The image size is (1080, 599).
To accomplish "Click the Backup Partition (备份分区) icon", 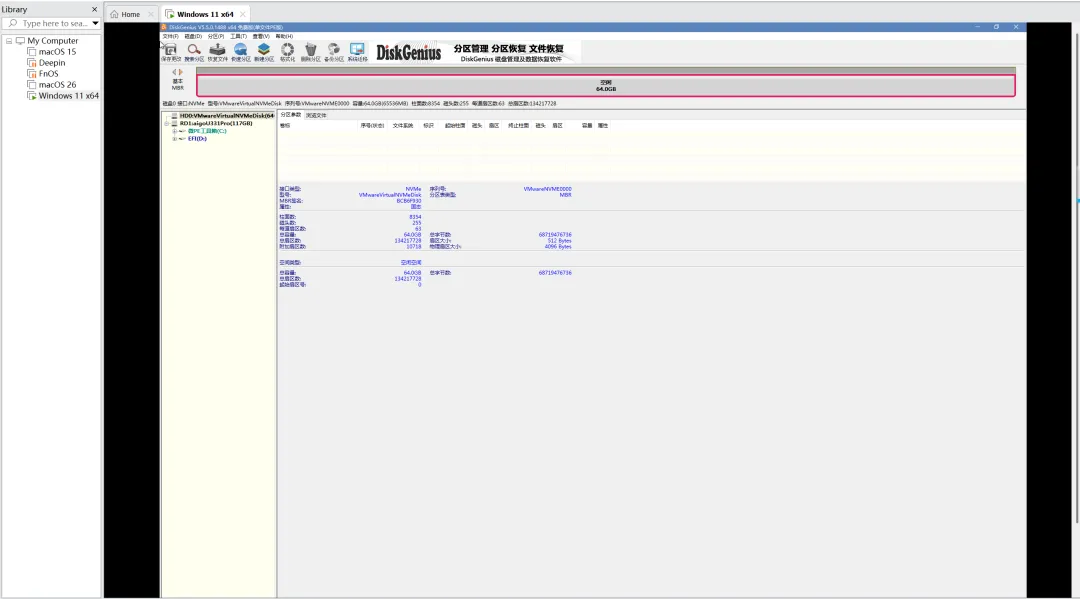I will (334, 50).
